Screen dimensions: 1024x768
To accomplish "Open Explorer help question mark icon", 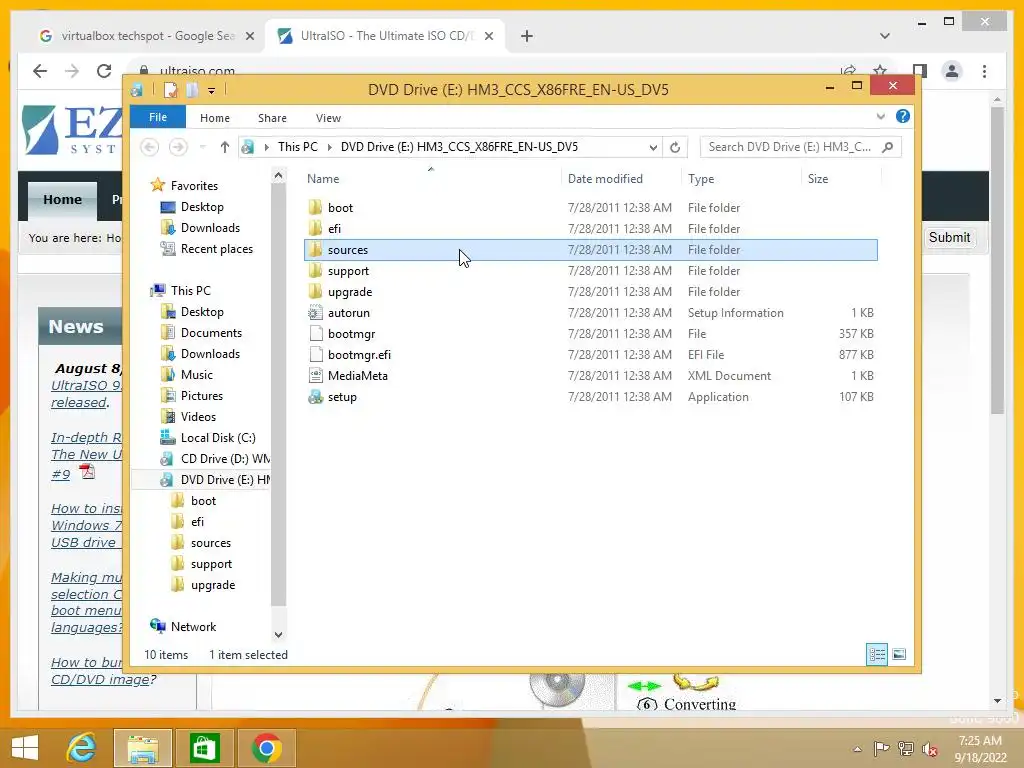I will (x=903, y=116).
